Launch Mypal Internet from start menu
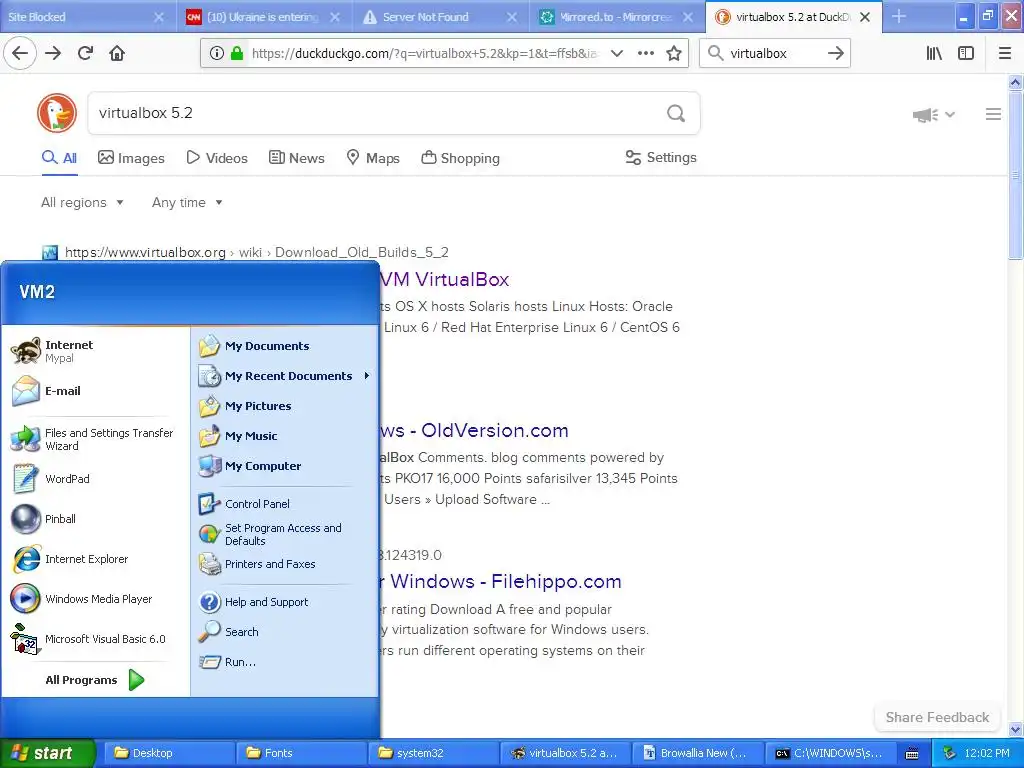 [95, 351]
